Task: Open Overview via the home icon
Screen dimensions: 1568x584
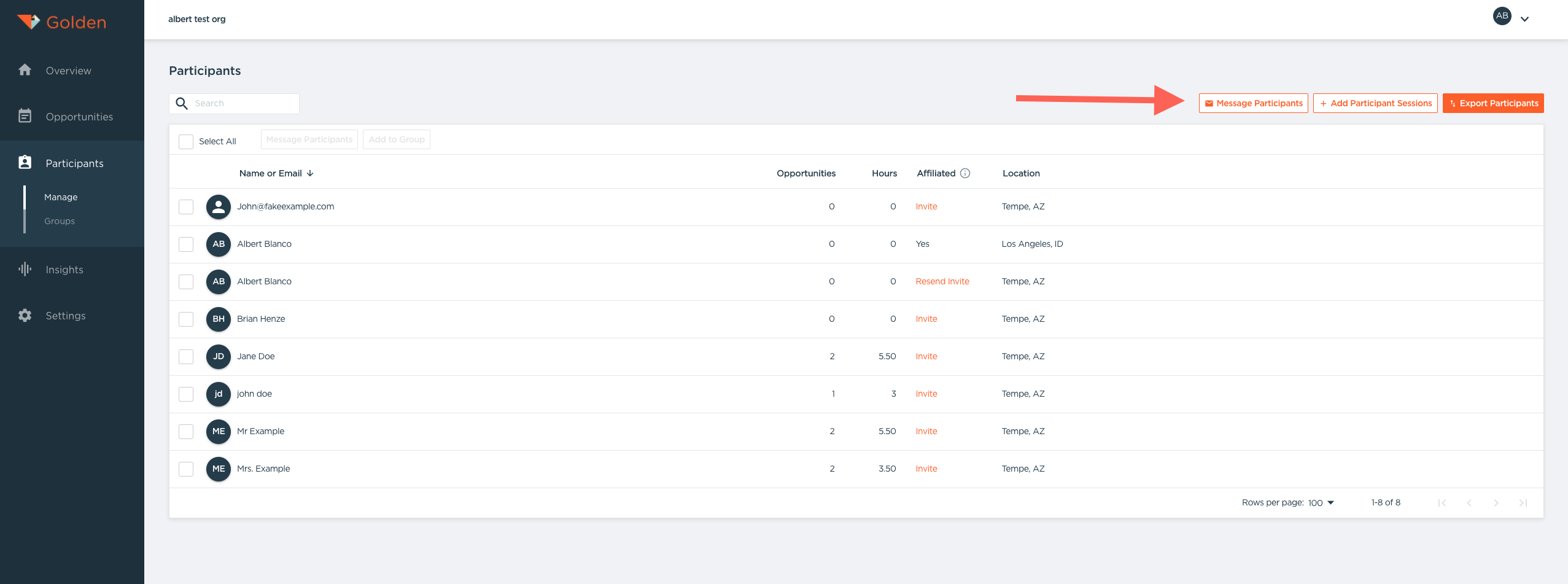Action: [x=25, y=70]
